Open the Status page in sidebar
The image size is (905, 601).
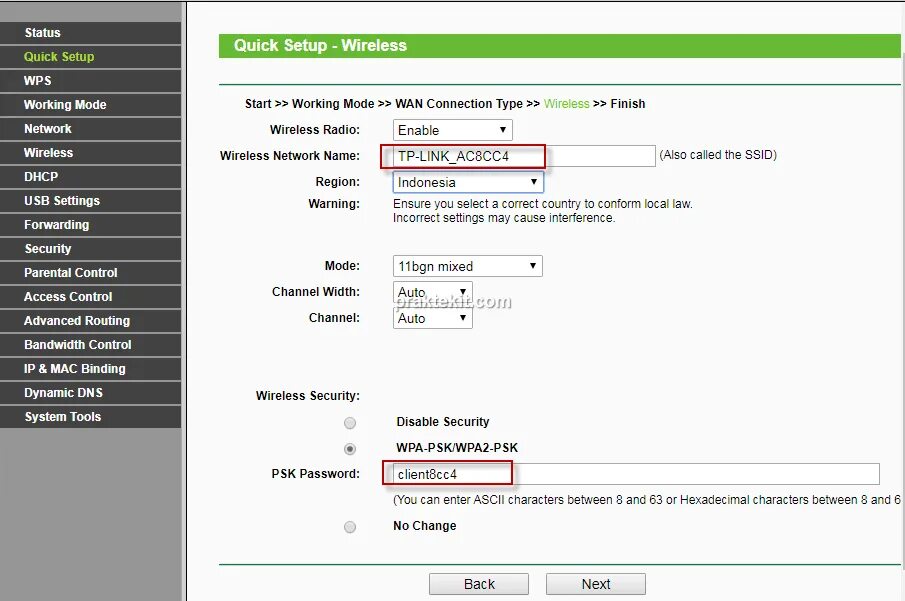[x=90, y=33]
